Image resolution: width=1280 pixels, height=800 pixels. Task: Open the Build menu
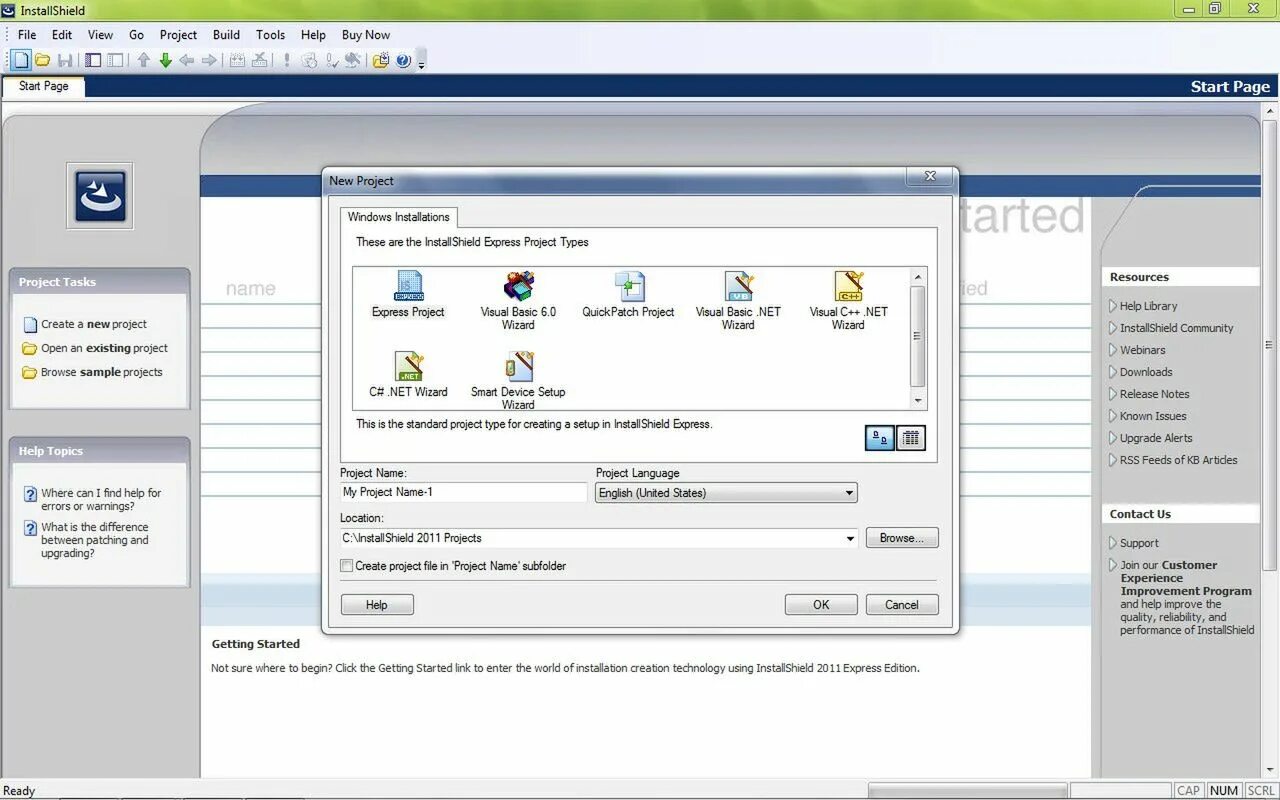(x=226, y=34)
